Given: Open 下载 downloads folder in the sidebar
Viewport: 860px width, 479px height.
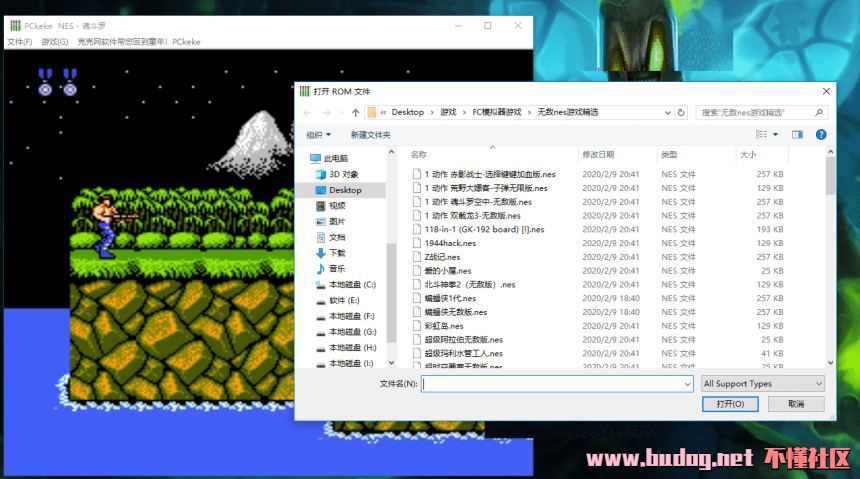Looking at the screenshot, I should point(337,253).
